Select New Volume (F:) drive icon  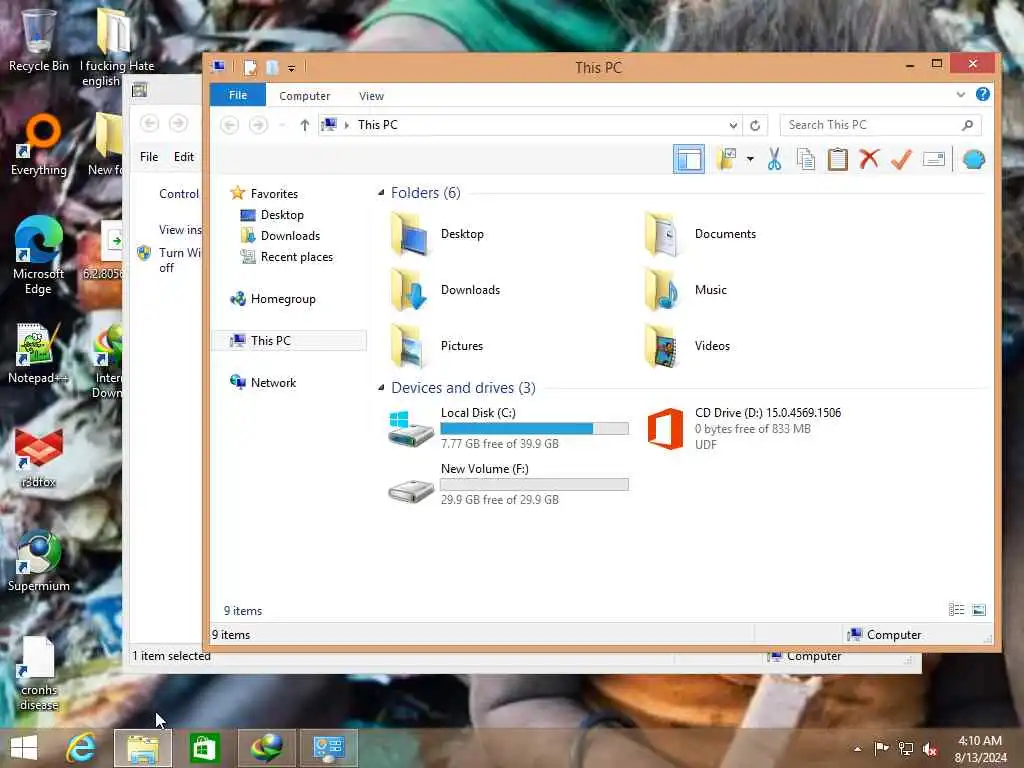(x=410, y=490)
